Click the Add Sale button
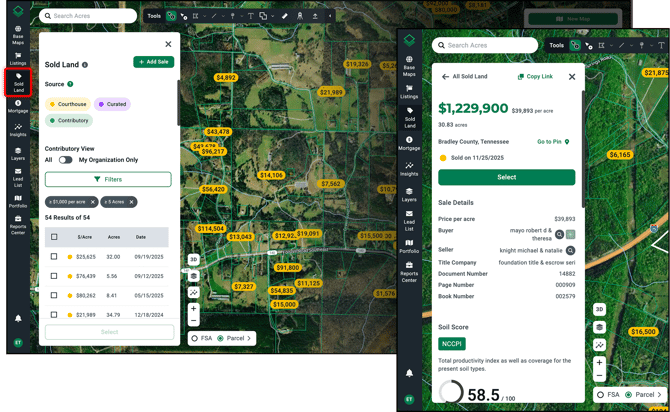670x412 pixels. tap(153, 62)
